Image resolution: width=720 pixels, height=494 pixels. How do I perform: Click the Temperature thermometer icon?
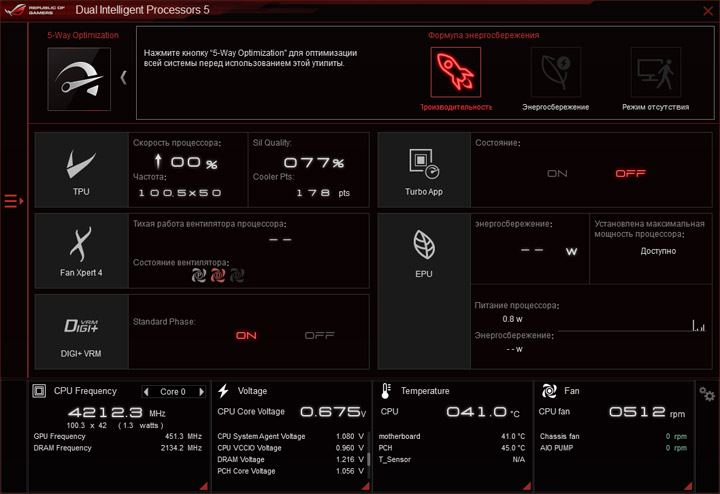386,391
